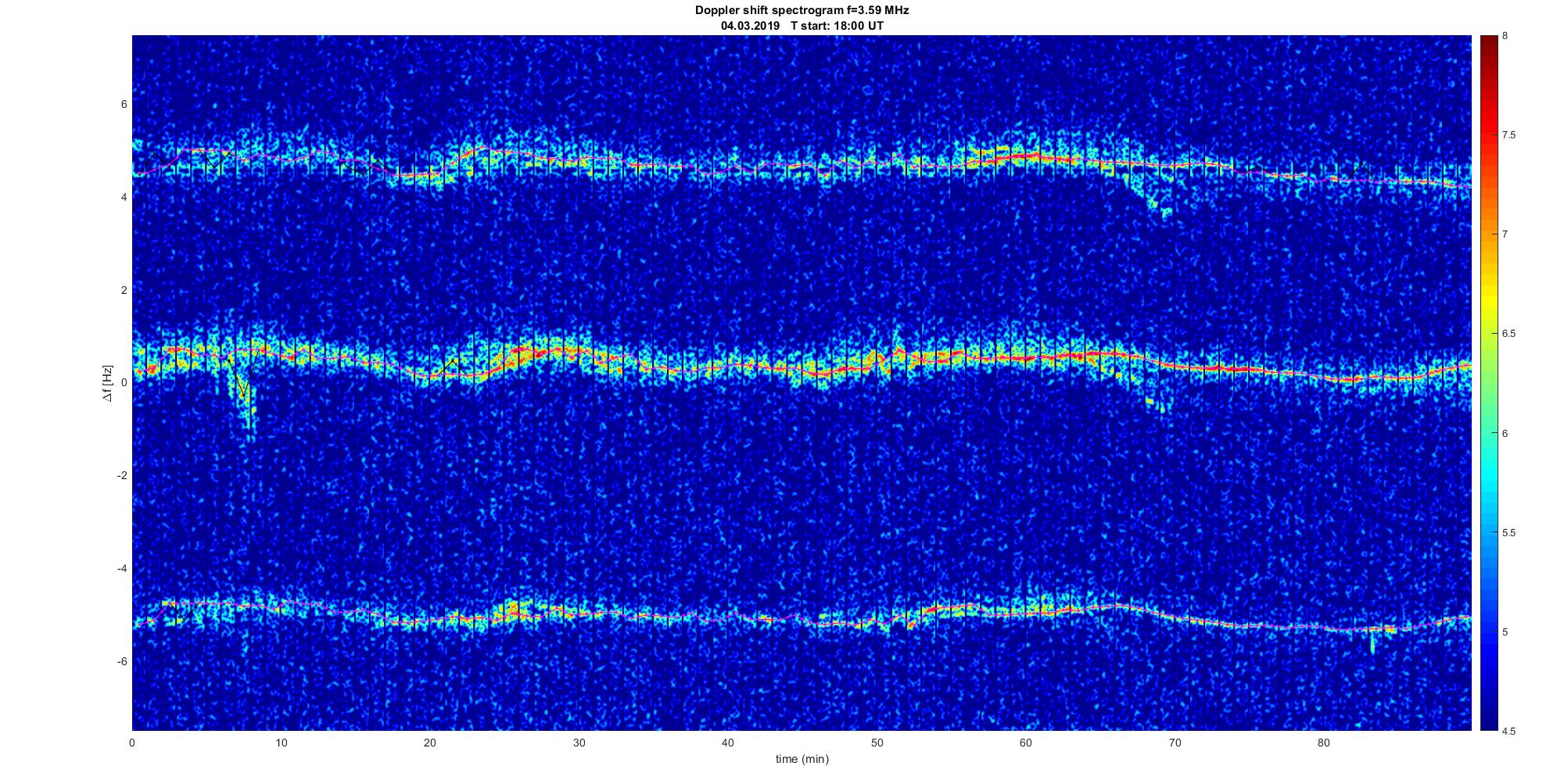The height and width of the screenshot is (784, 1564).
Task: Click the x-axis tick label '80'
Action: tap(1323, 743)
